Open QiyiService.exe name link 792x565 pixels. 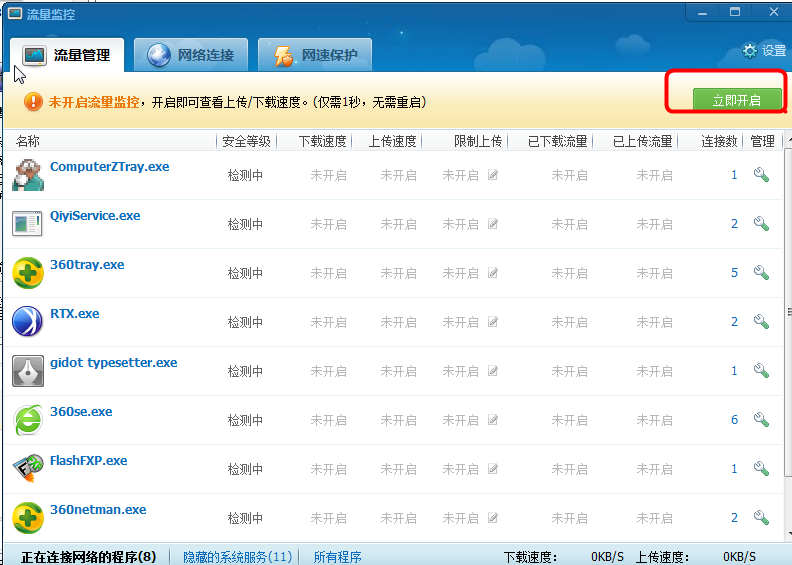point(95,216)
